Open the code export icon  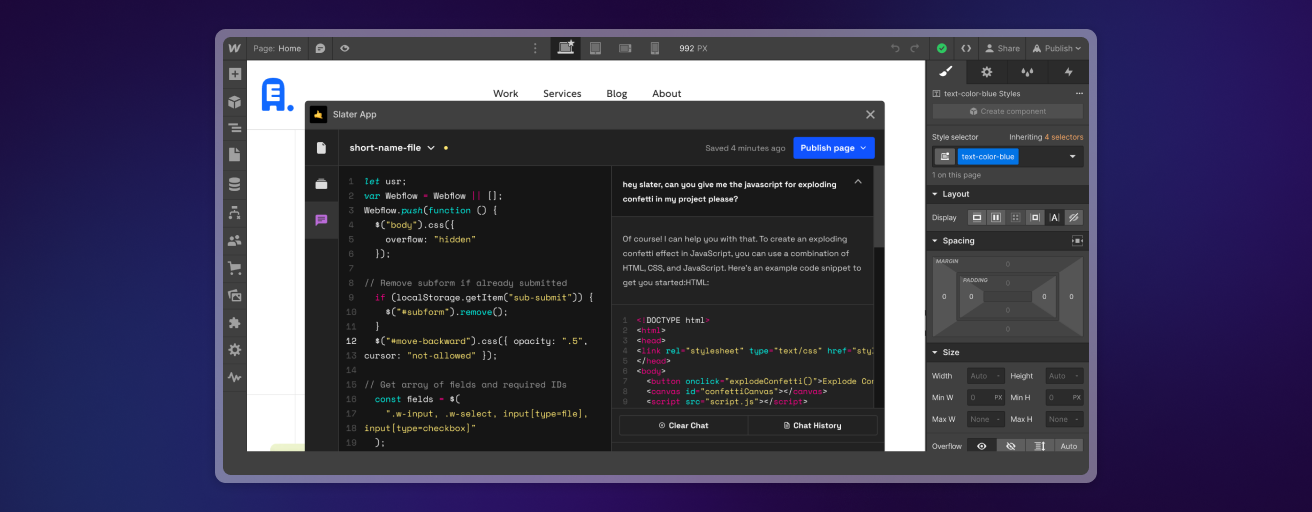[966, 48]
